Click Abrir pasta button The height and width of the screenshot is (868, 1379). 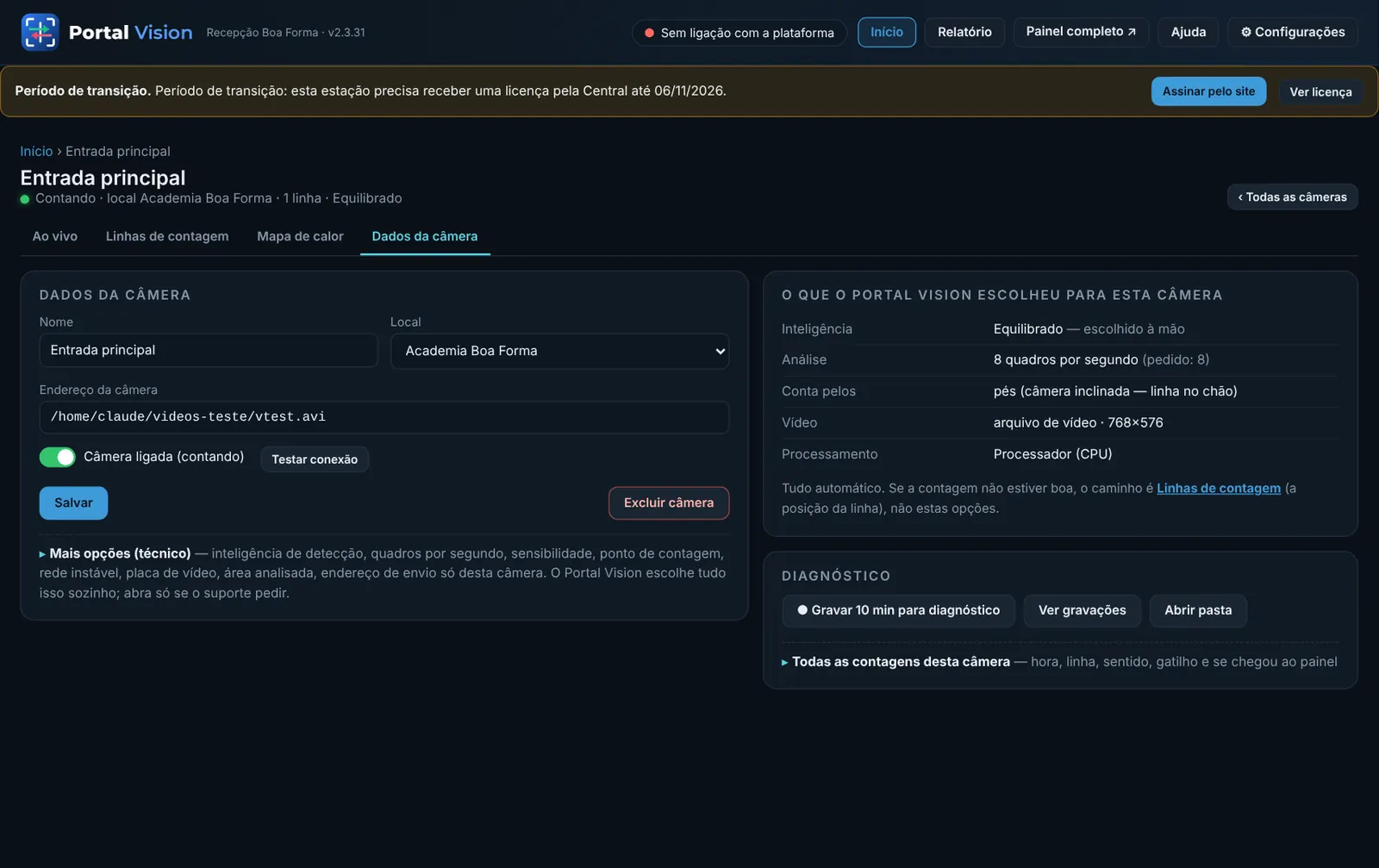[1198, 610]
